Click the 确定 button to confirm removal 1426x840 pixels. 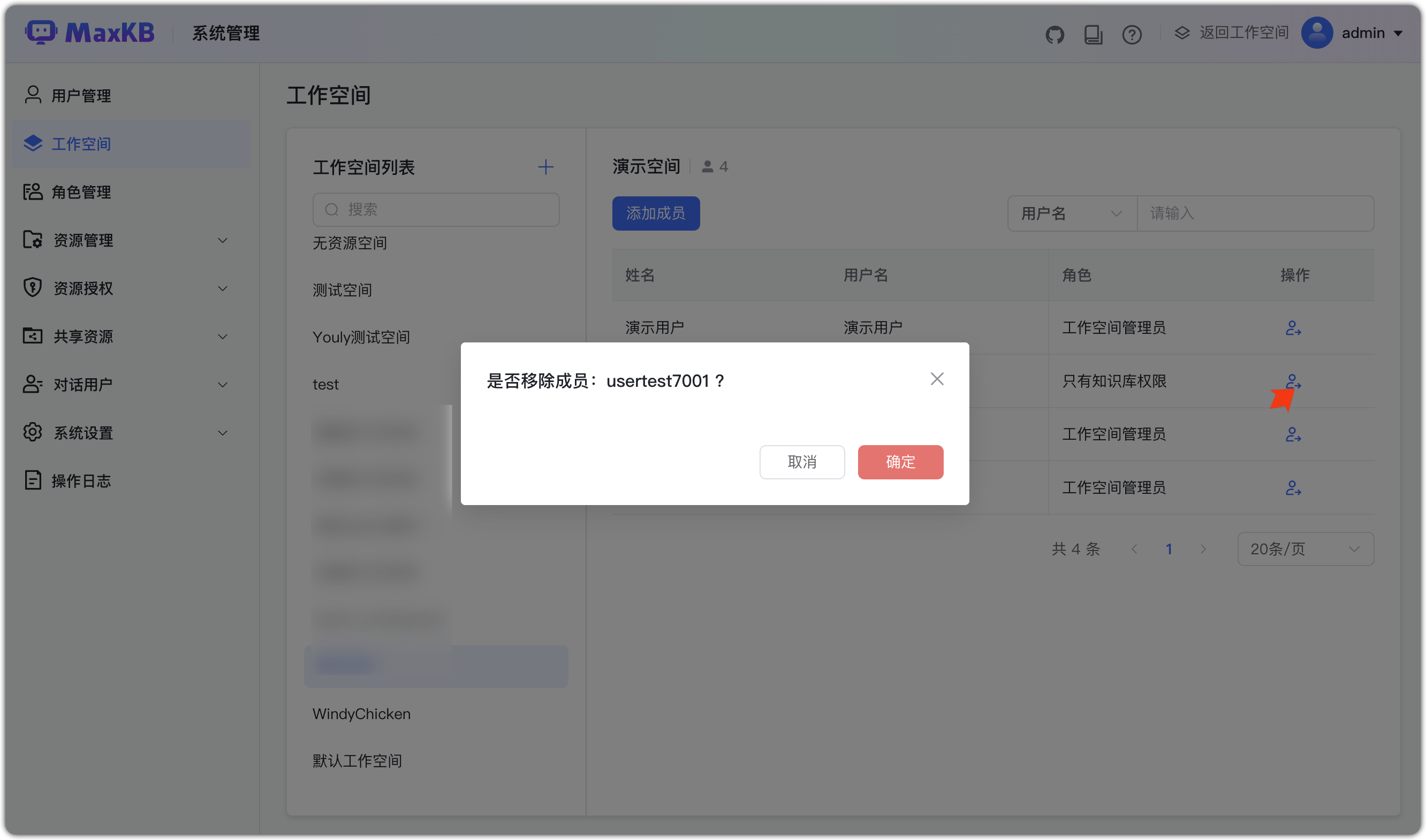click(900, 462)
